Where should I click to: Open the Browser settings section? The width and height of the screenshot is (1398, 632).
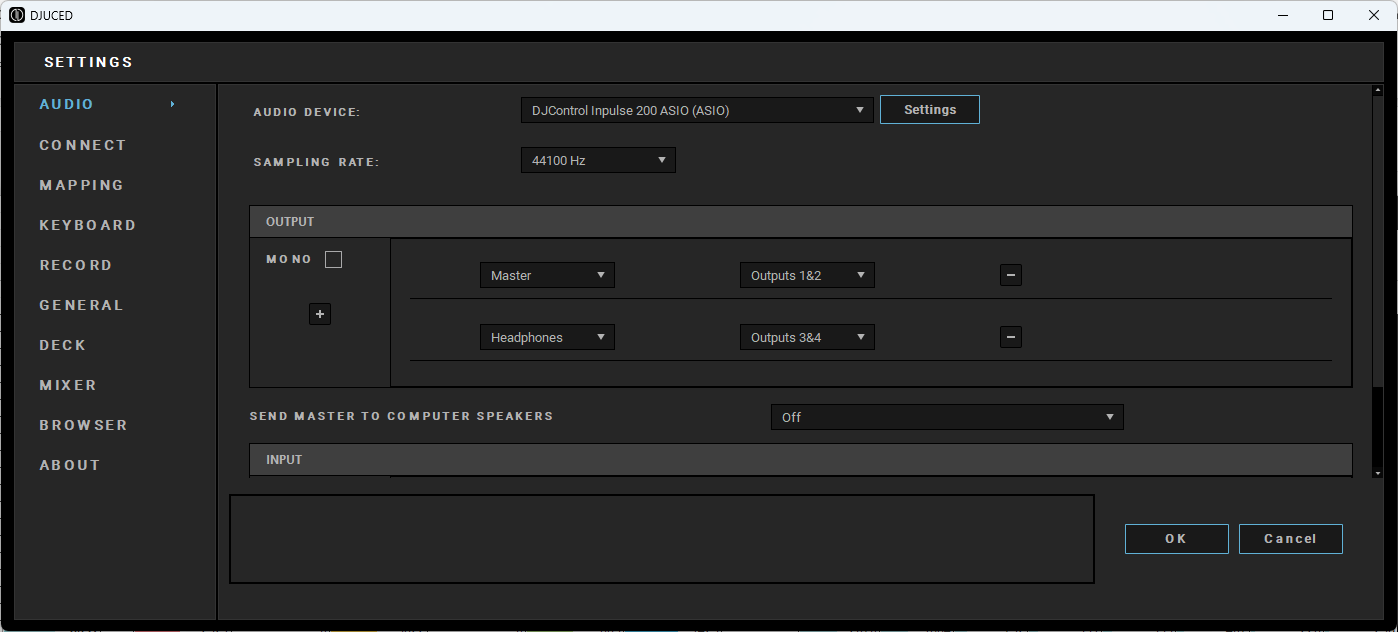[84, 425]
